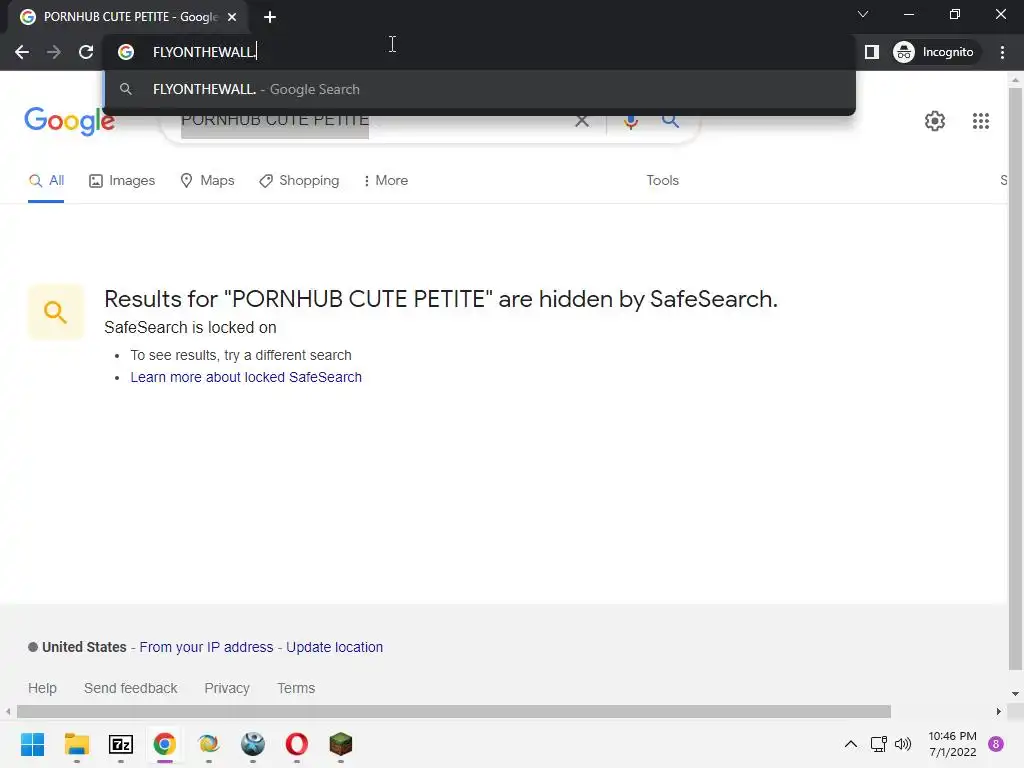The image size is (1024, 768).
Task: Click the Google logo
Action: (x=70, y=121)
